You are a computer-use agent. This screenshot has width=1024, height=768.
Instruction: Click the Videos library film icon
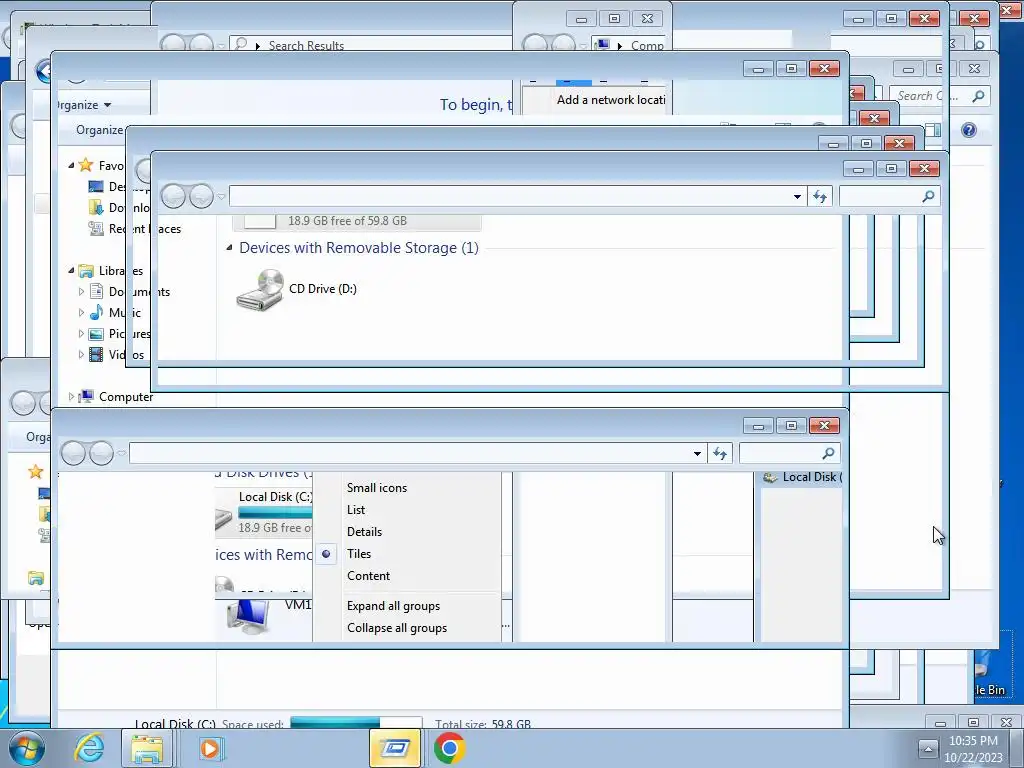pos(96,355)
